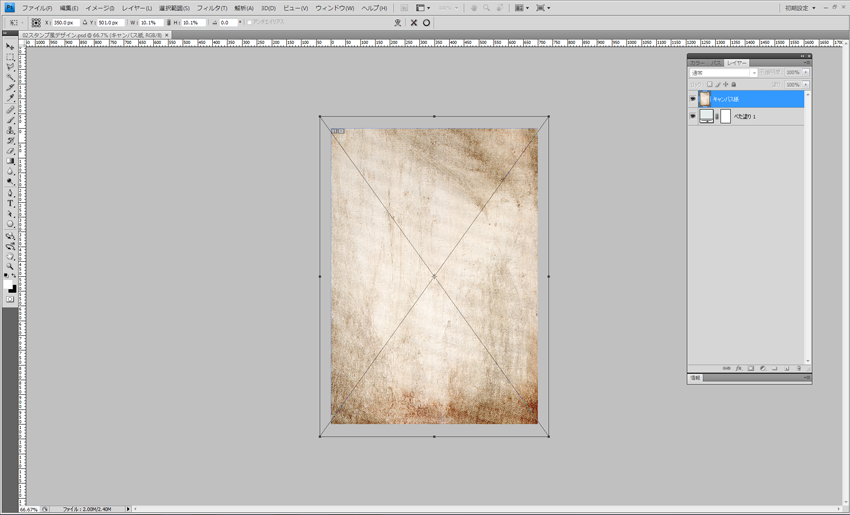Switch to the レイヤー panel tab
The width and height of the screenshot is (850, 515).
click(x=737, y=63)
